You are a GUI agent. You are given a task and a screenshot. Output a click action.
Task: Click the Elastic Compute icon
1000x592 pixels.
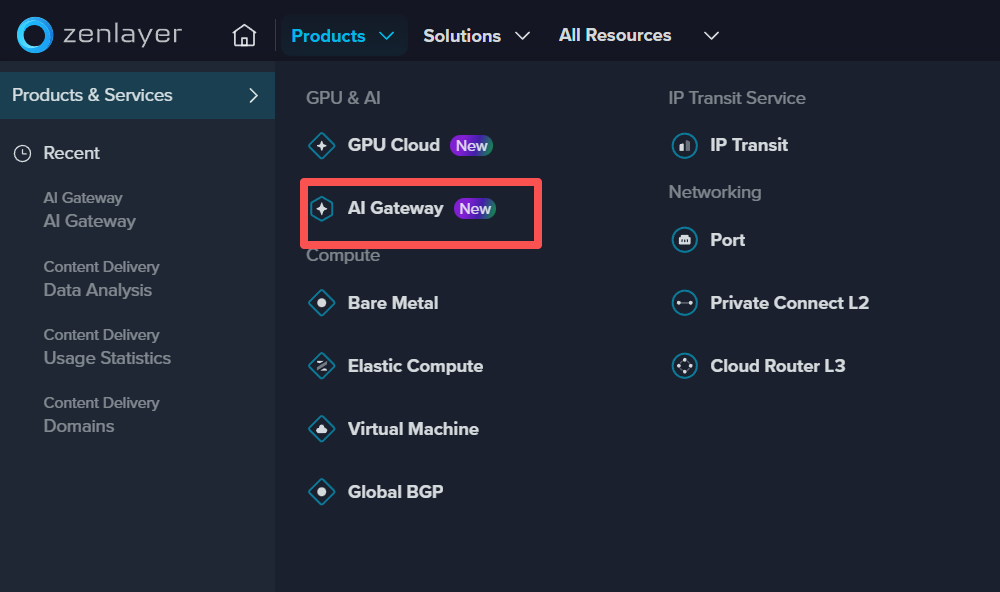(x=321, y=366)
